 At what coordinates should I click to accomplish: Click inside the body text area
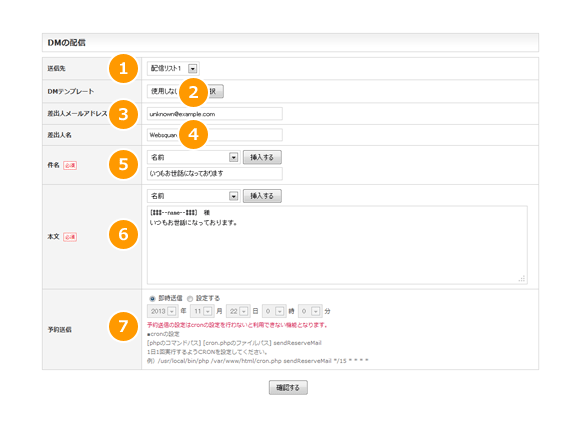(x=337, y=245)
